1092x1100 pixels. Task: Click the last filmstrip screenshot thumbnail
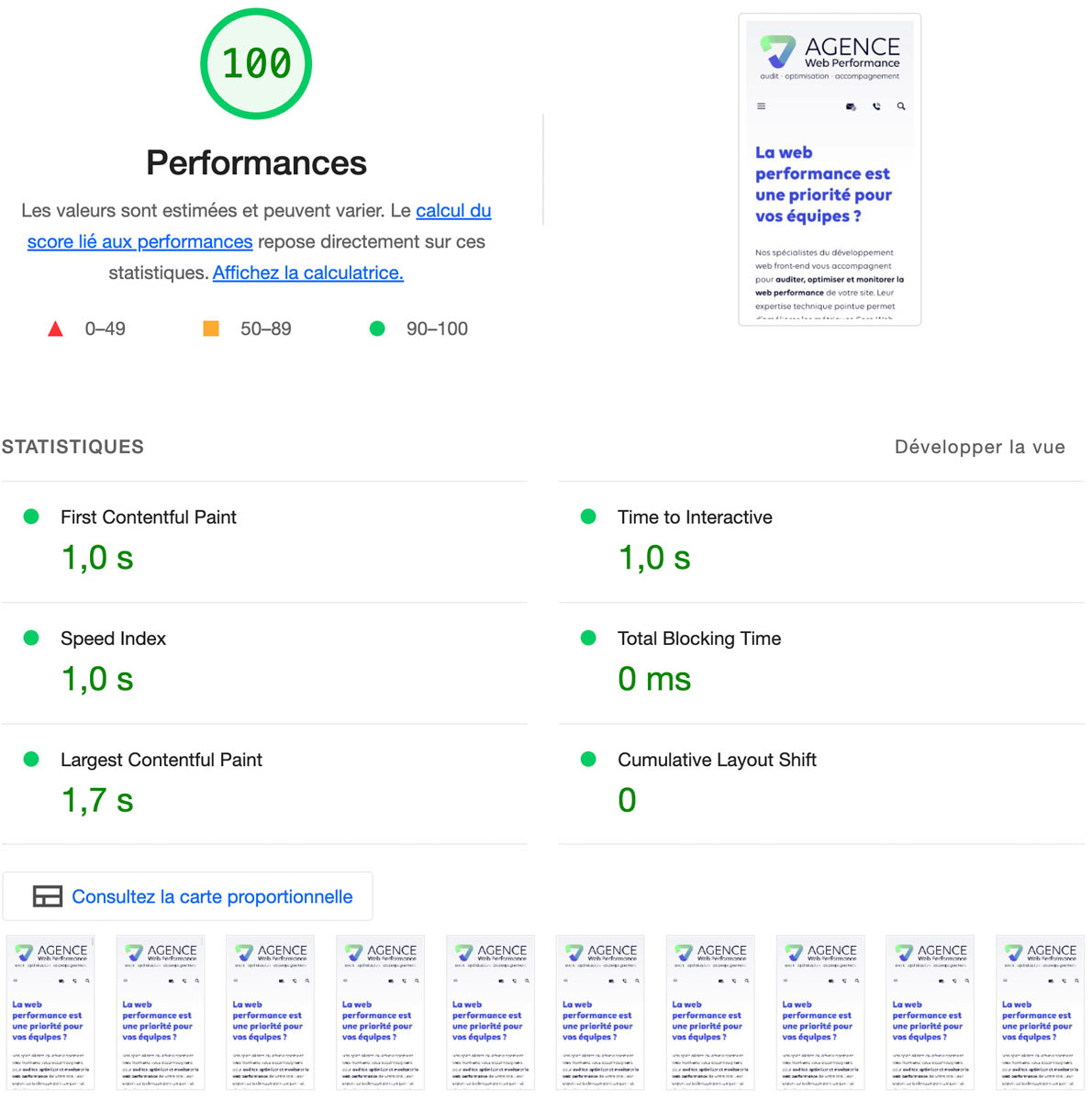1040,1012
